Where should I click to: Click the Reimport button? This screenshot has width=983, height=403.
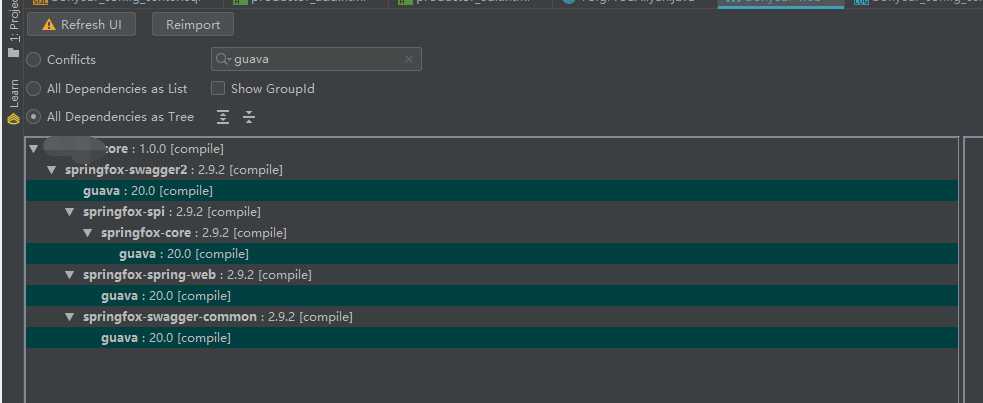pos(193,25)
